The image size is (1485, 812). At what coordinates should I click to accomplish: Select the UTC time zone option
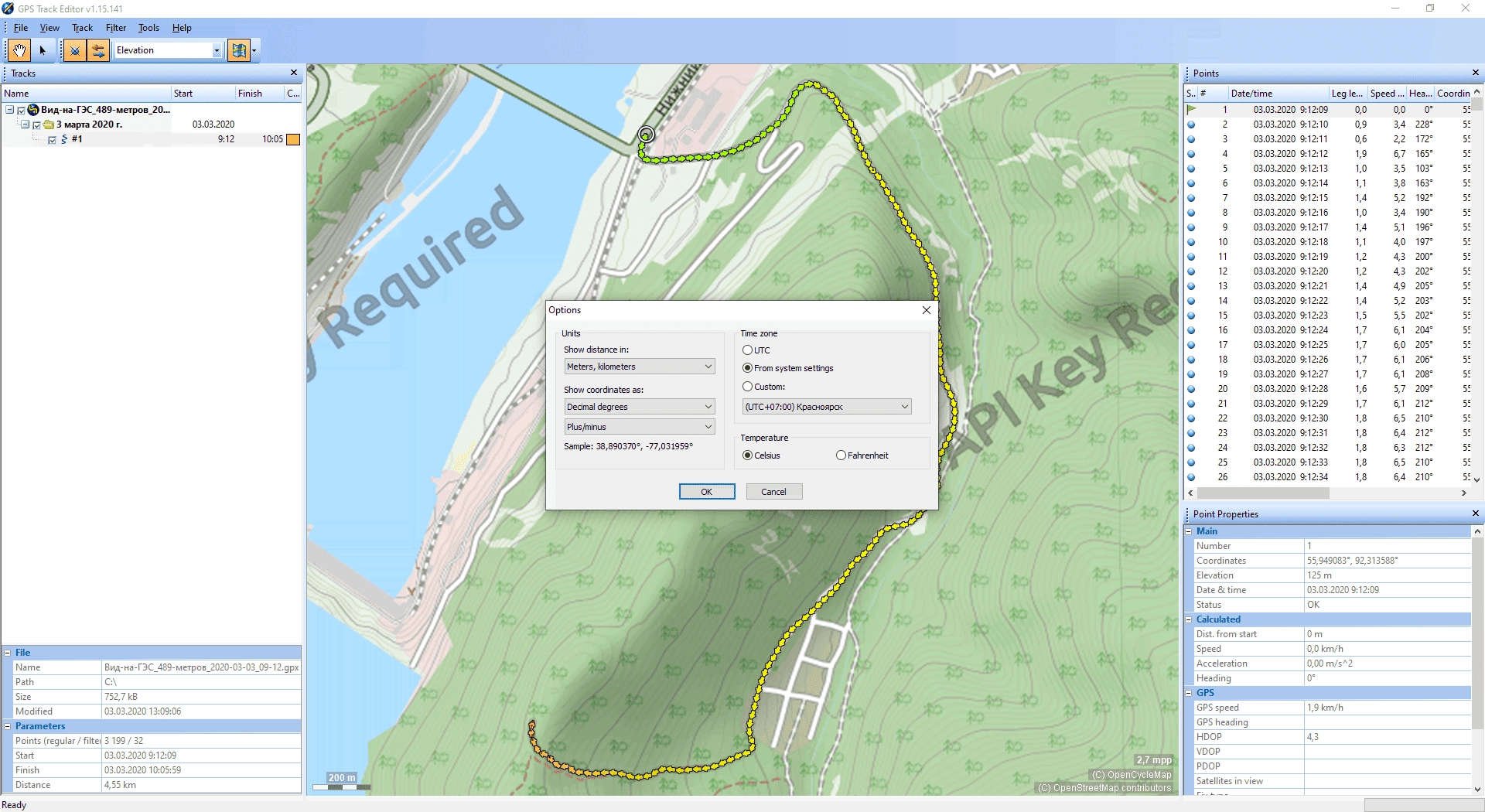747,350
